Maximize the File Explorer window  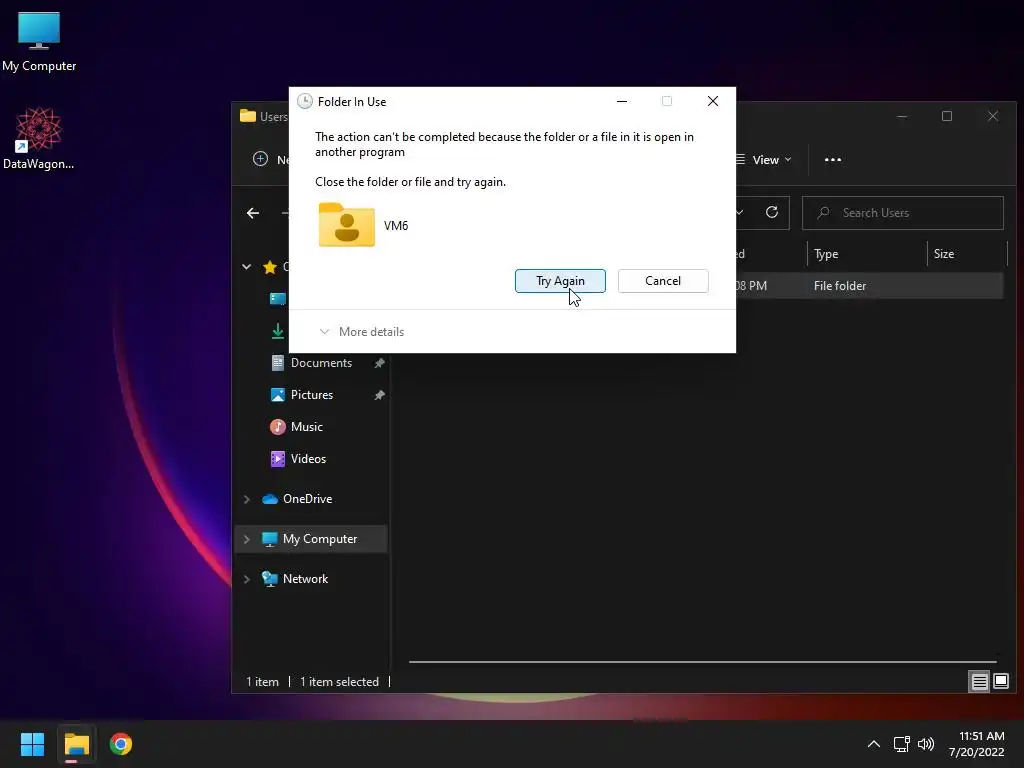tap(947, 116)
